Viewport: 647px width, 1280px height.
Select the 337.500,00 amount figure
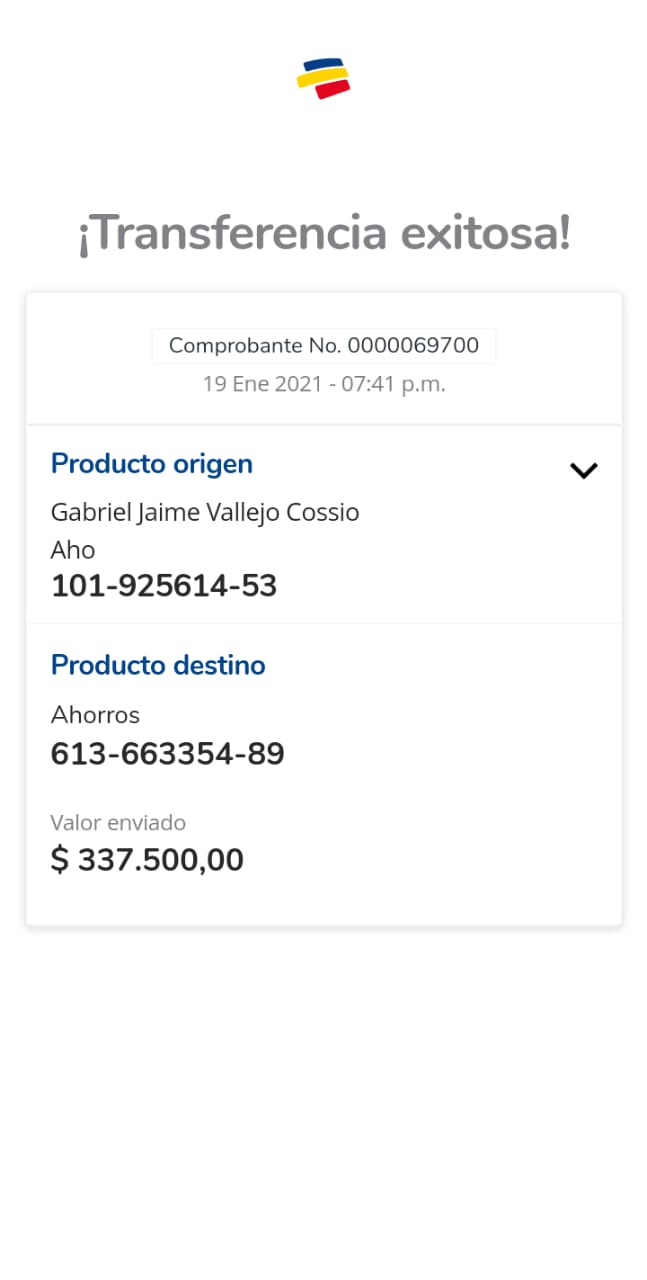(161, 860)
